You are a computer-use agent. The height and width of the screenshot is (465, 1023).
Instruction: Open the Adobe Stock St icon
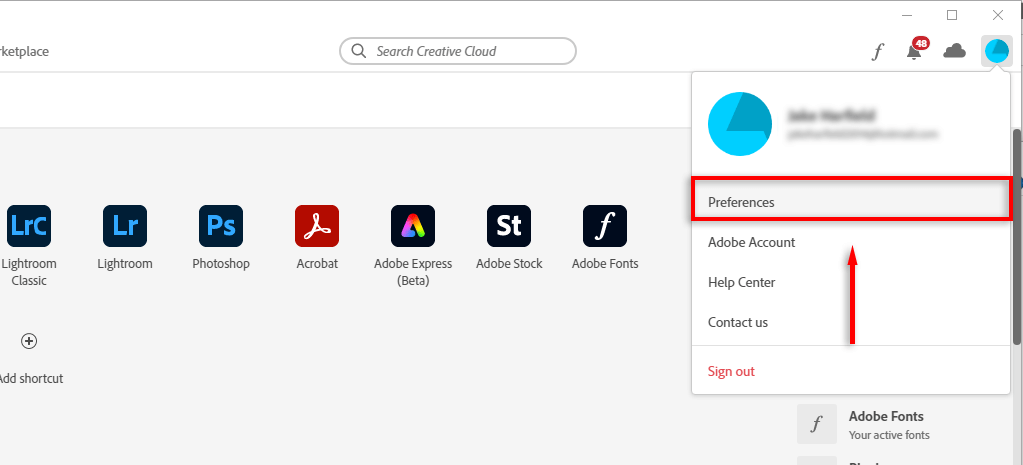point(509,226)
